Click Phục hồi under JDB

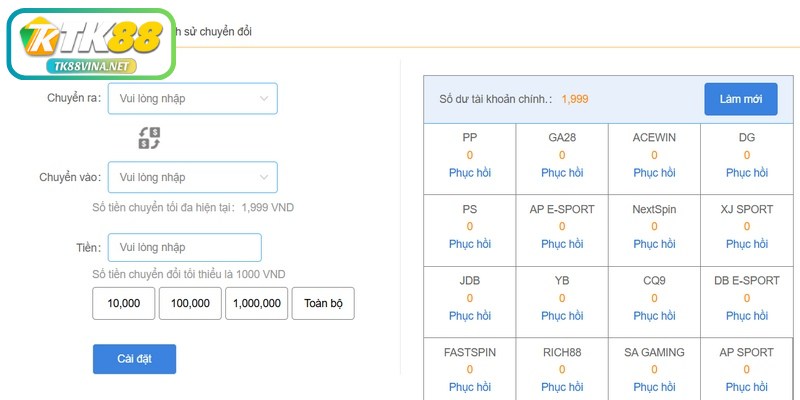pyautogui.click(x=469, y=315)
